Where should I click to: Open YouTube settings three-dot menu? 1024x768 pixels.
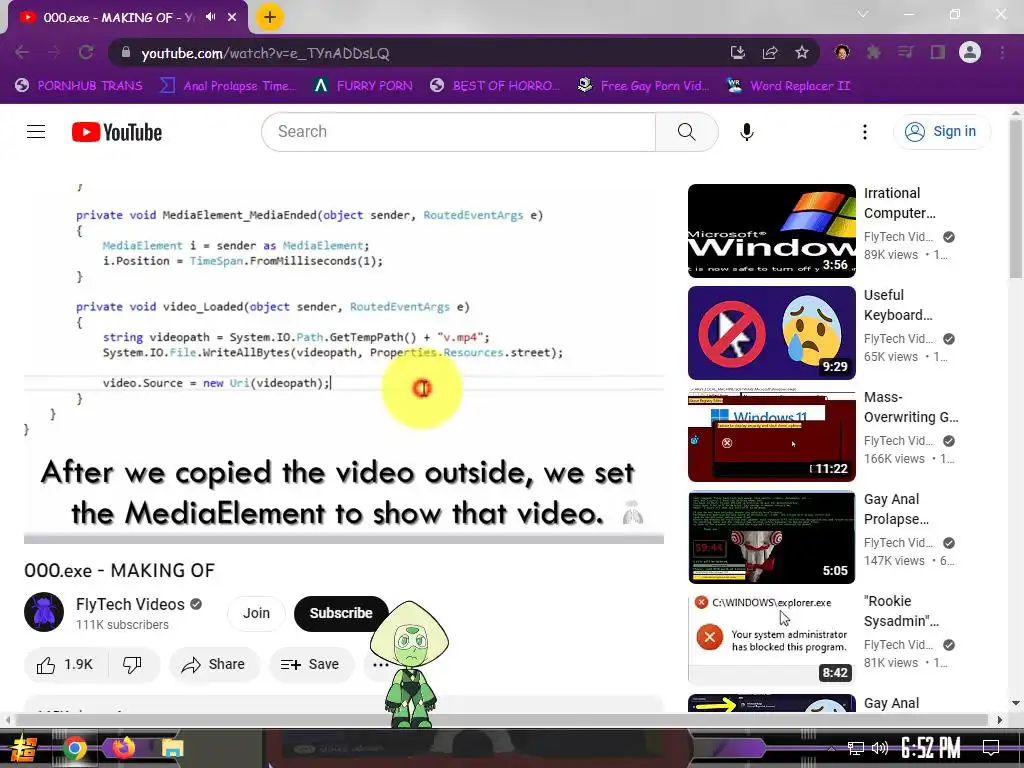pos(865,132)
